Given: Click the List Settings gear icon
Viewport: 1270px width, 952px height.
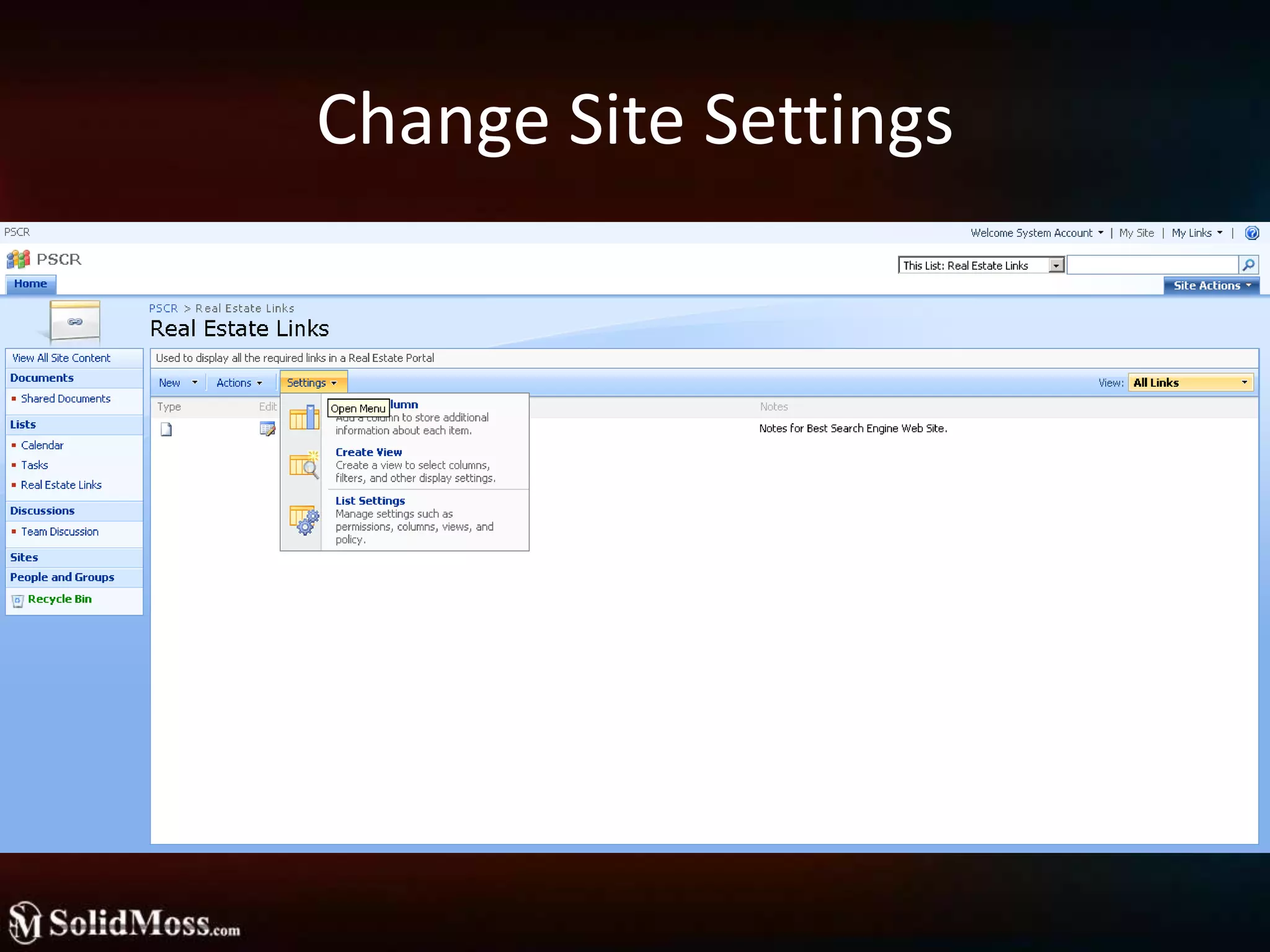Looking at the screenshot, I should pos(304,519).
